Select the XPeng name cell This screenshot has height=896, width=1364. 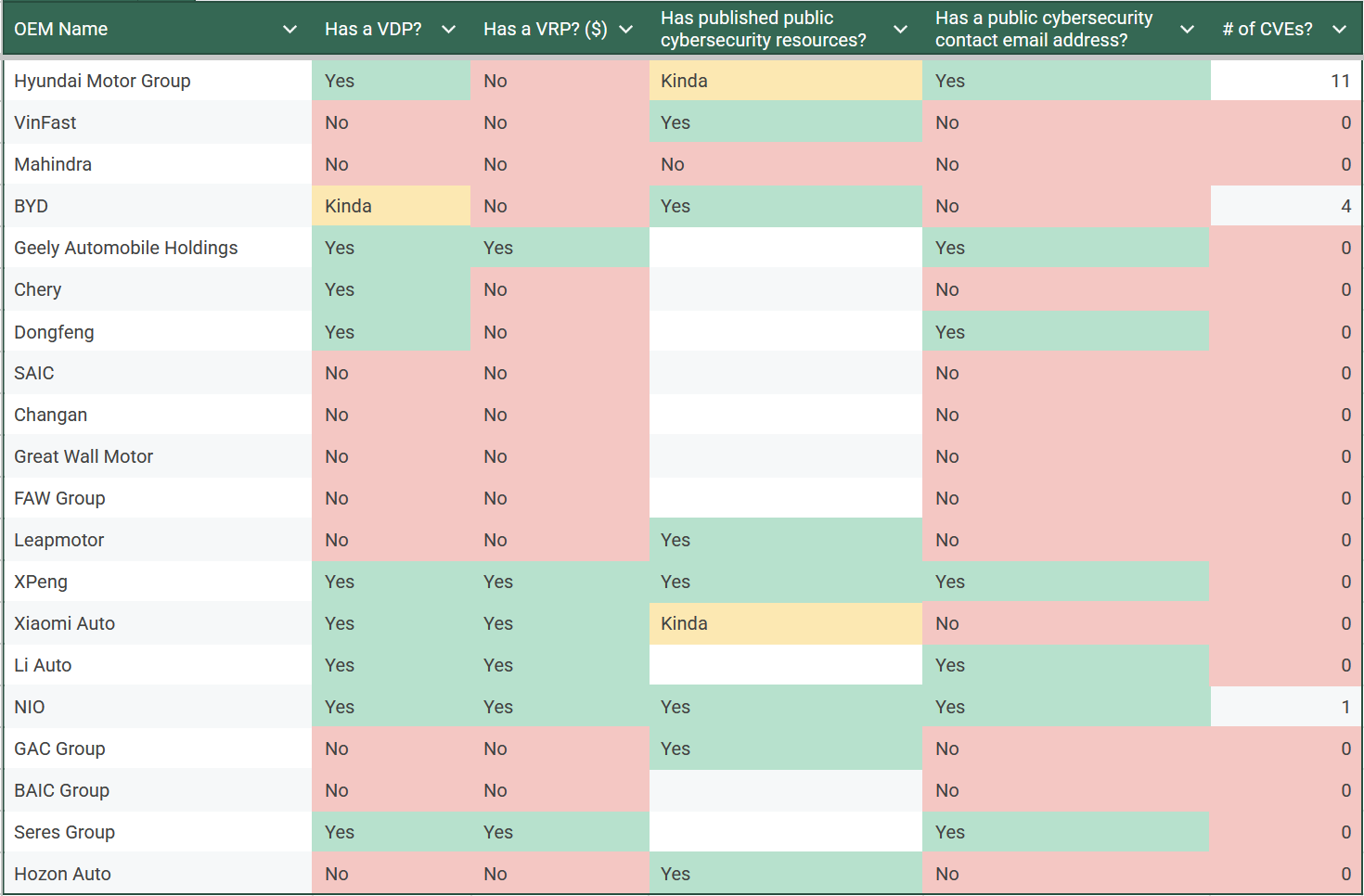coord(158,582)
